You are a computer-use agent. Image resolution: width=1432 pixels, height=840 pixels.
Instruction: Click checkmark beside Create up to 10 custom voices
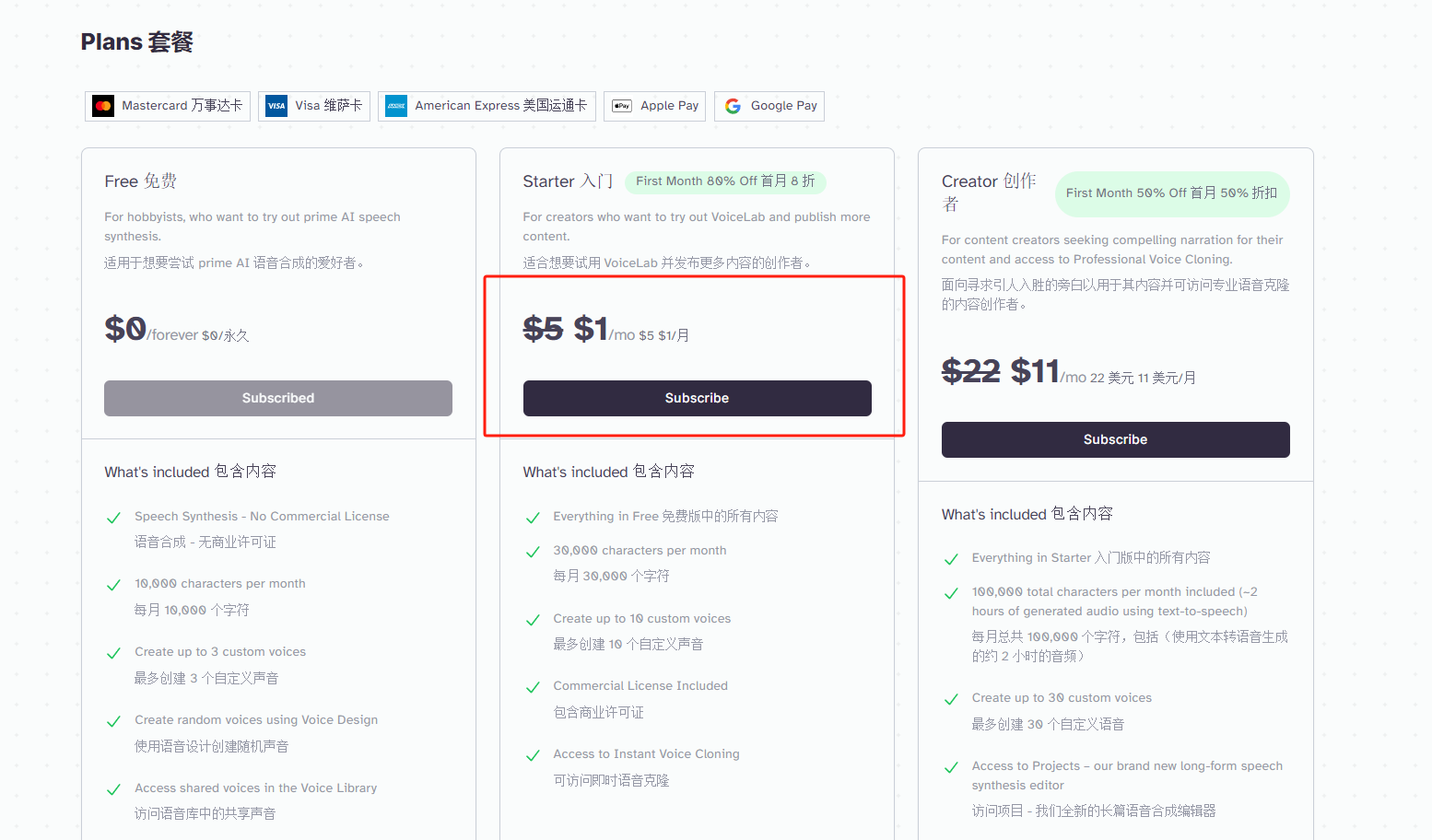(533, 620)
